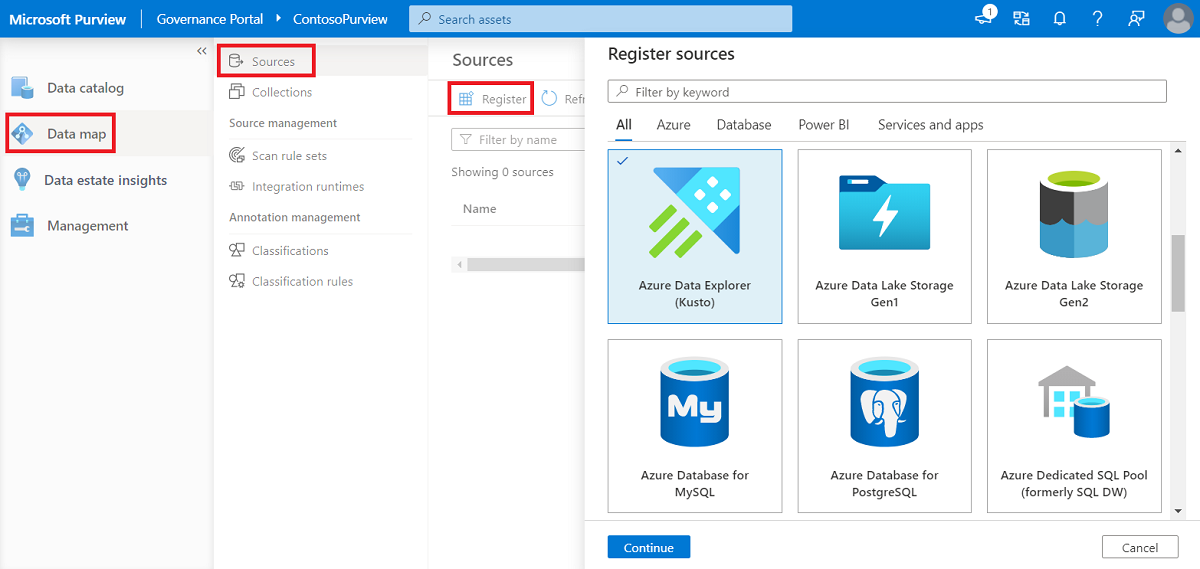Select Azure Dedicated SQL Pool tile

(1074, 426)
